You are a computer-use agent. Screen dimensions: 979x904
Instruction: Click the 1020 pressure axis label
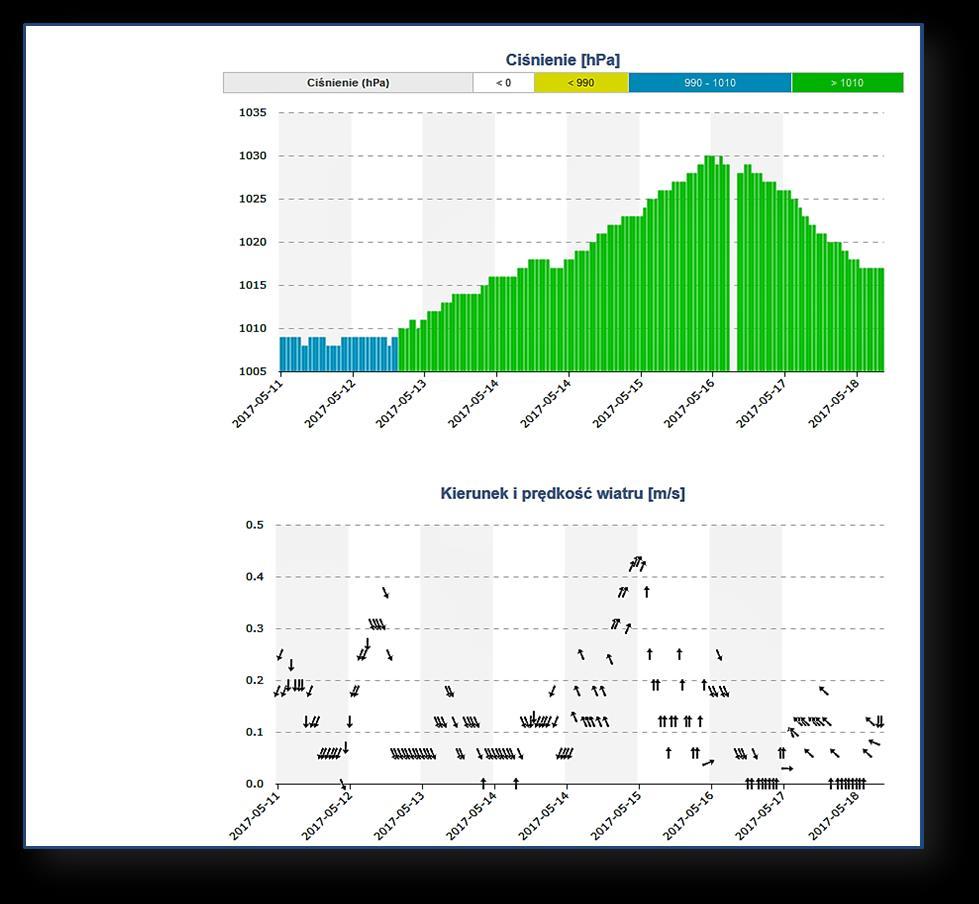coord(252,242)
